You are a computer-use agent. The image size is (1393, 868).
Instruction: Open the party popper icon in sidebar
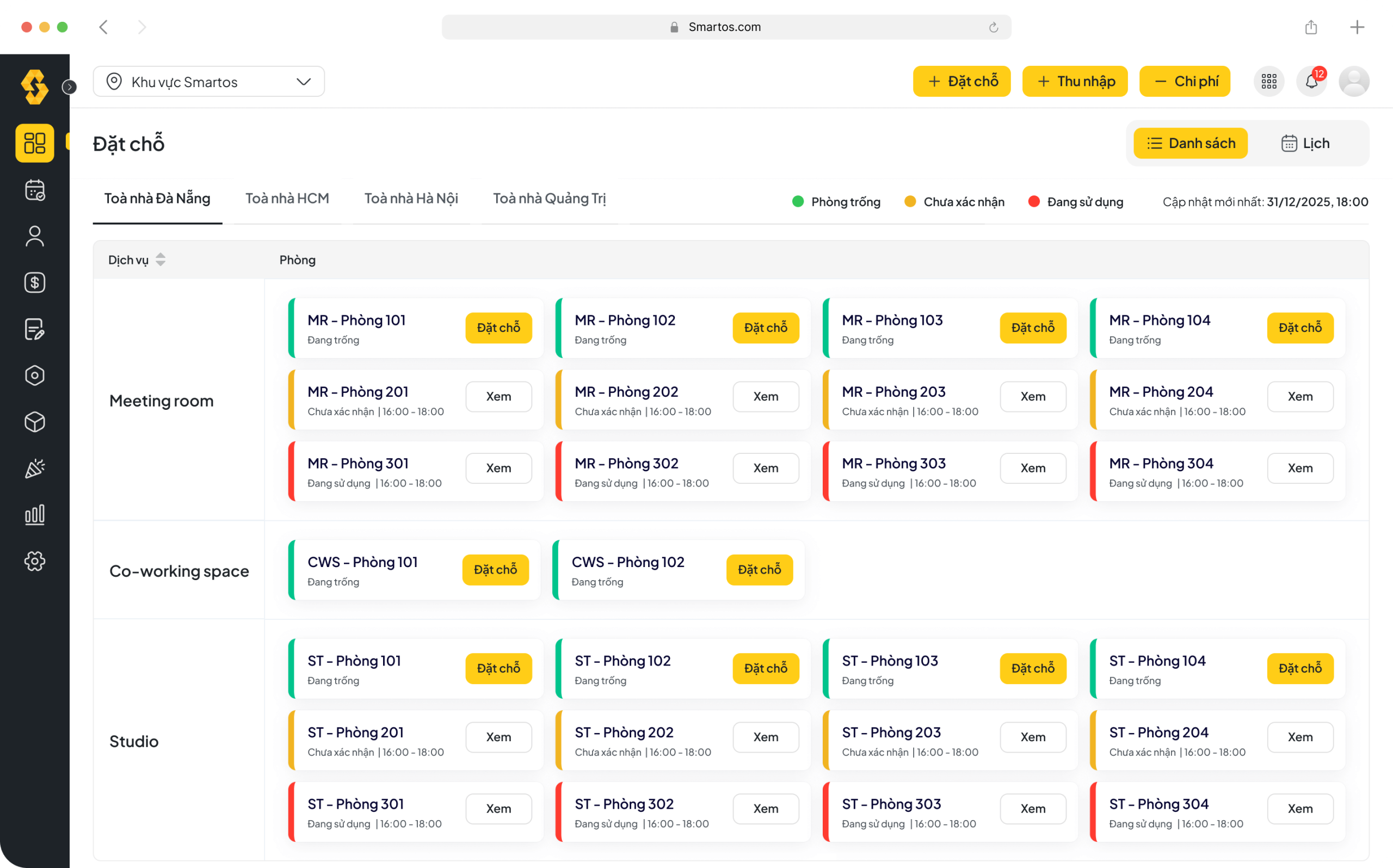(34, 469)
